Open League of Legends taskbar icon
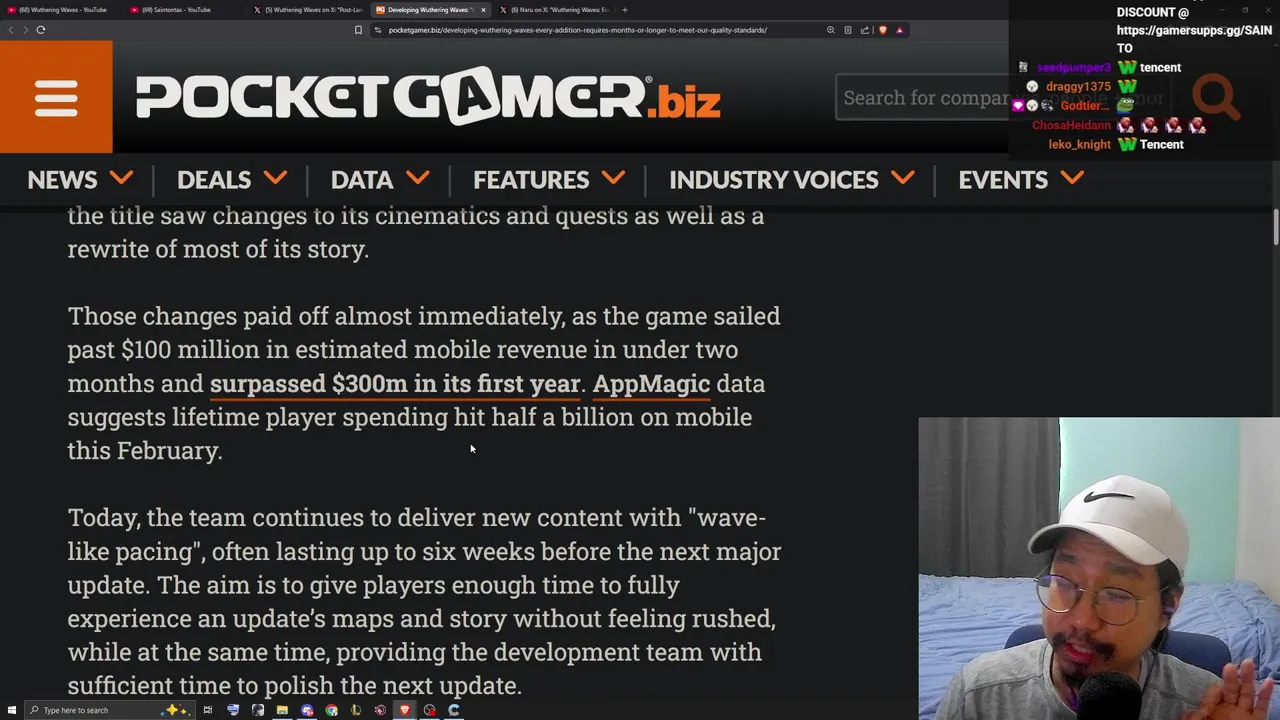1280x720 pixels. (x=355, y=710)
